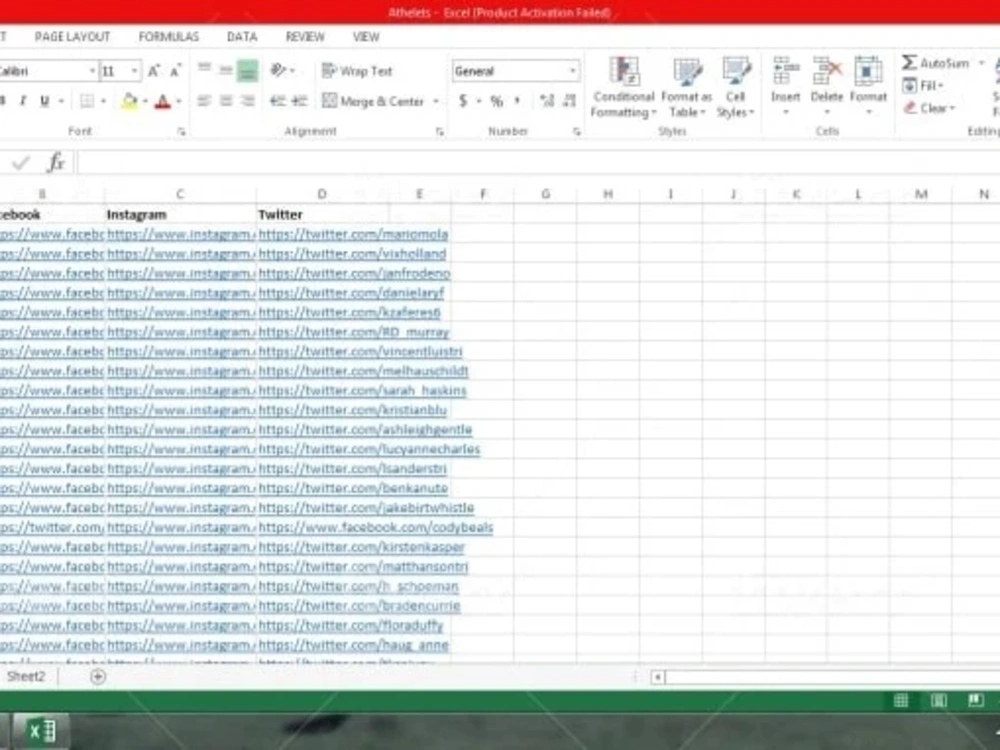Open the Fill Color dropdown arrow
1000x750 pixels.
tap(145, 101)
